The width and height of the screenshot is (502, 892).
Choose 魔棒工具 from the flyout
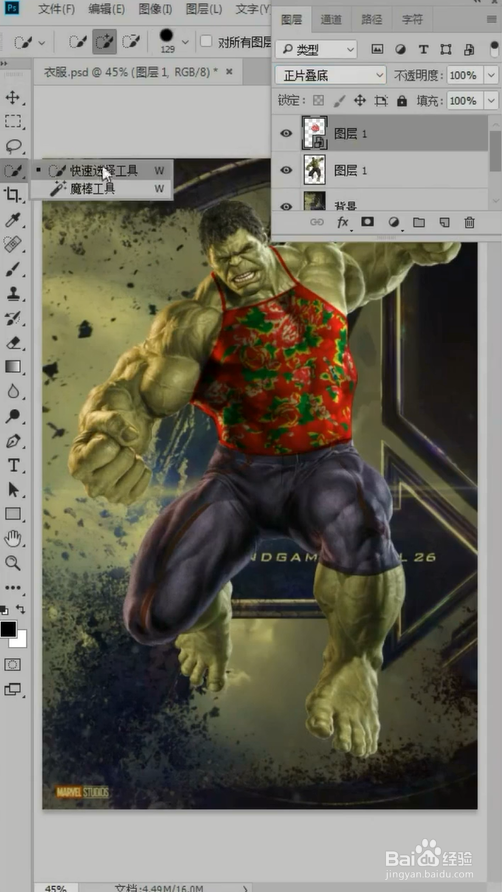click(101, 189)
